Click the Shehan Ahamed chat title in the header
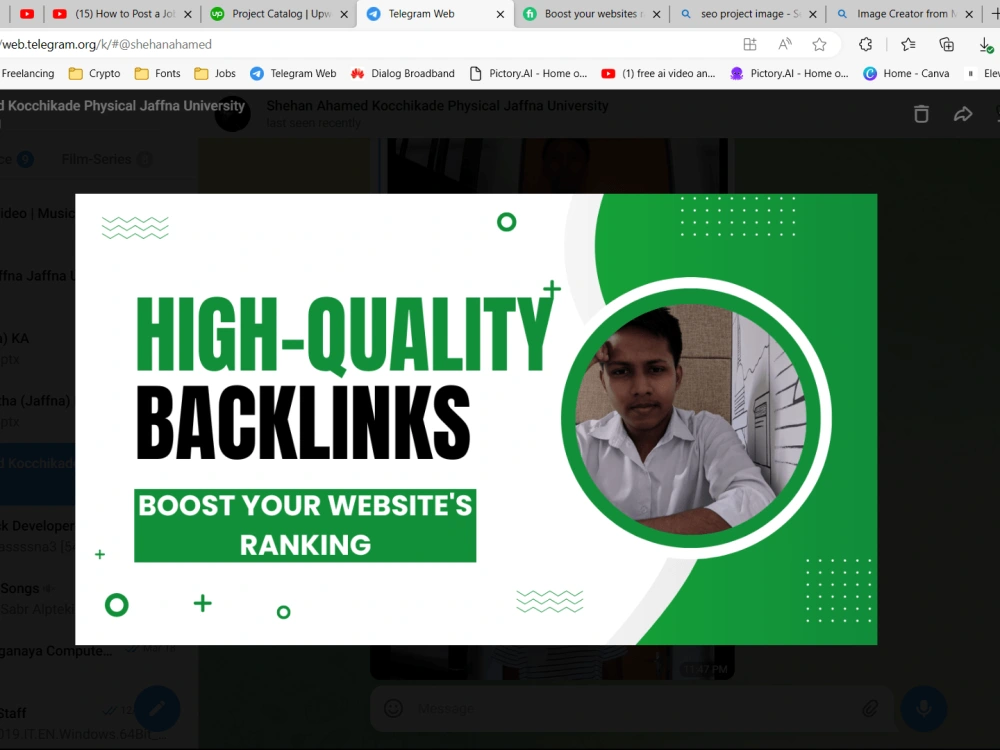 (x=438, y=106)
